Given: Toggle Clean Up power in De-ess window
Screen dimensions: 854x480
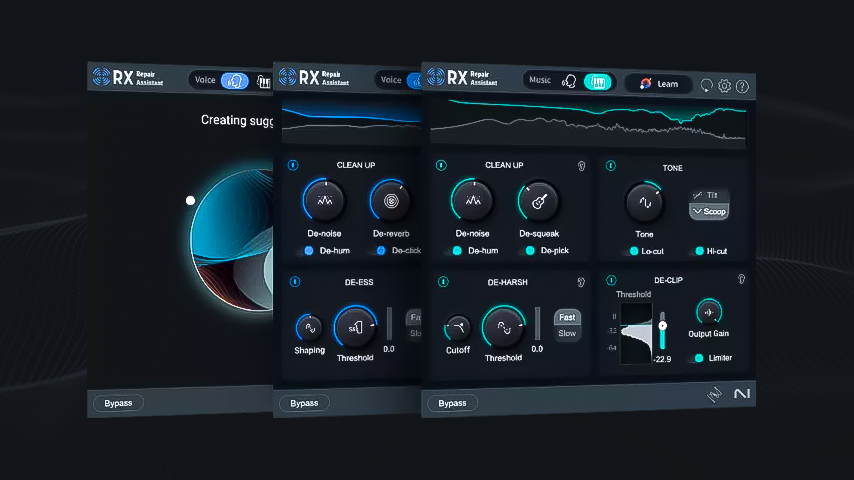Looking at the screenshot, I should [293, 165].
